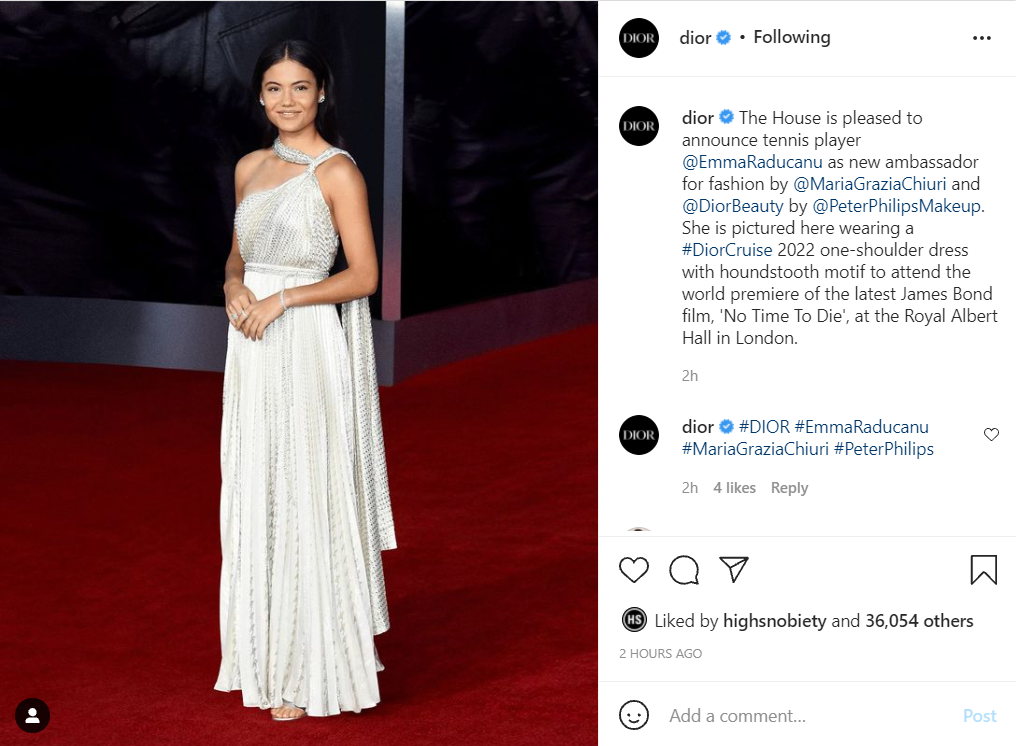
Task: Like the dior hashtag comment heart
Action: coord(991,434)
